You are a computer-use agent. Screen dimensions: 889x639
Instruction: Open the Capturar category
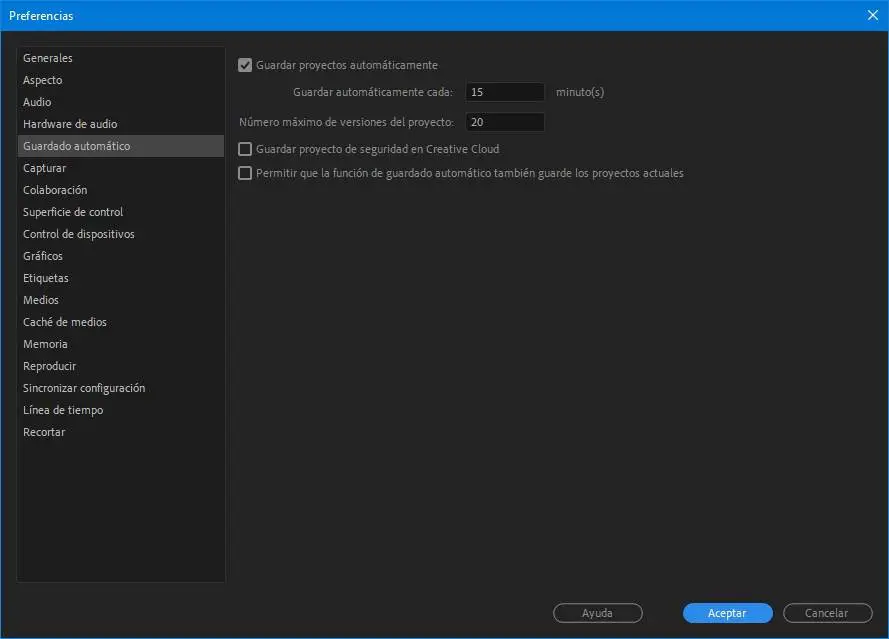[x=121, y=168]
